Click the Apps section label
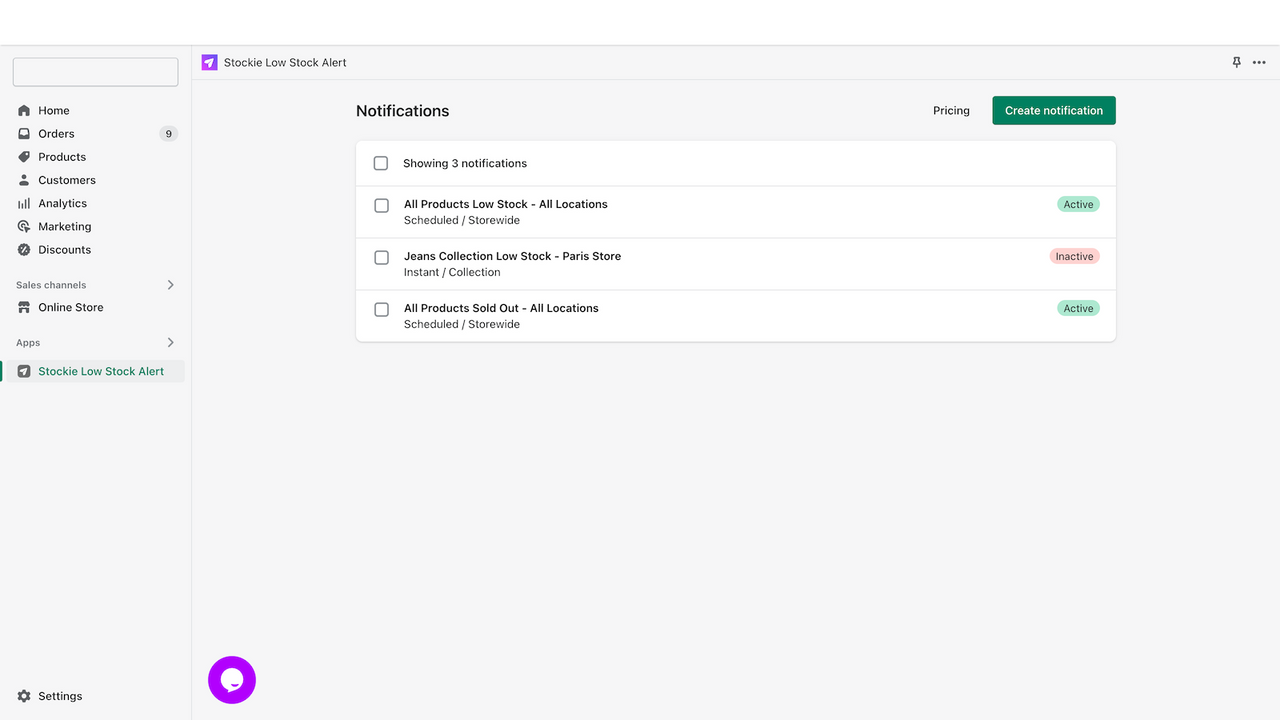Screen dimensions: 1280x720 point(28,343)
